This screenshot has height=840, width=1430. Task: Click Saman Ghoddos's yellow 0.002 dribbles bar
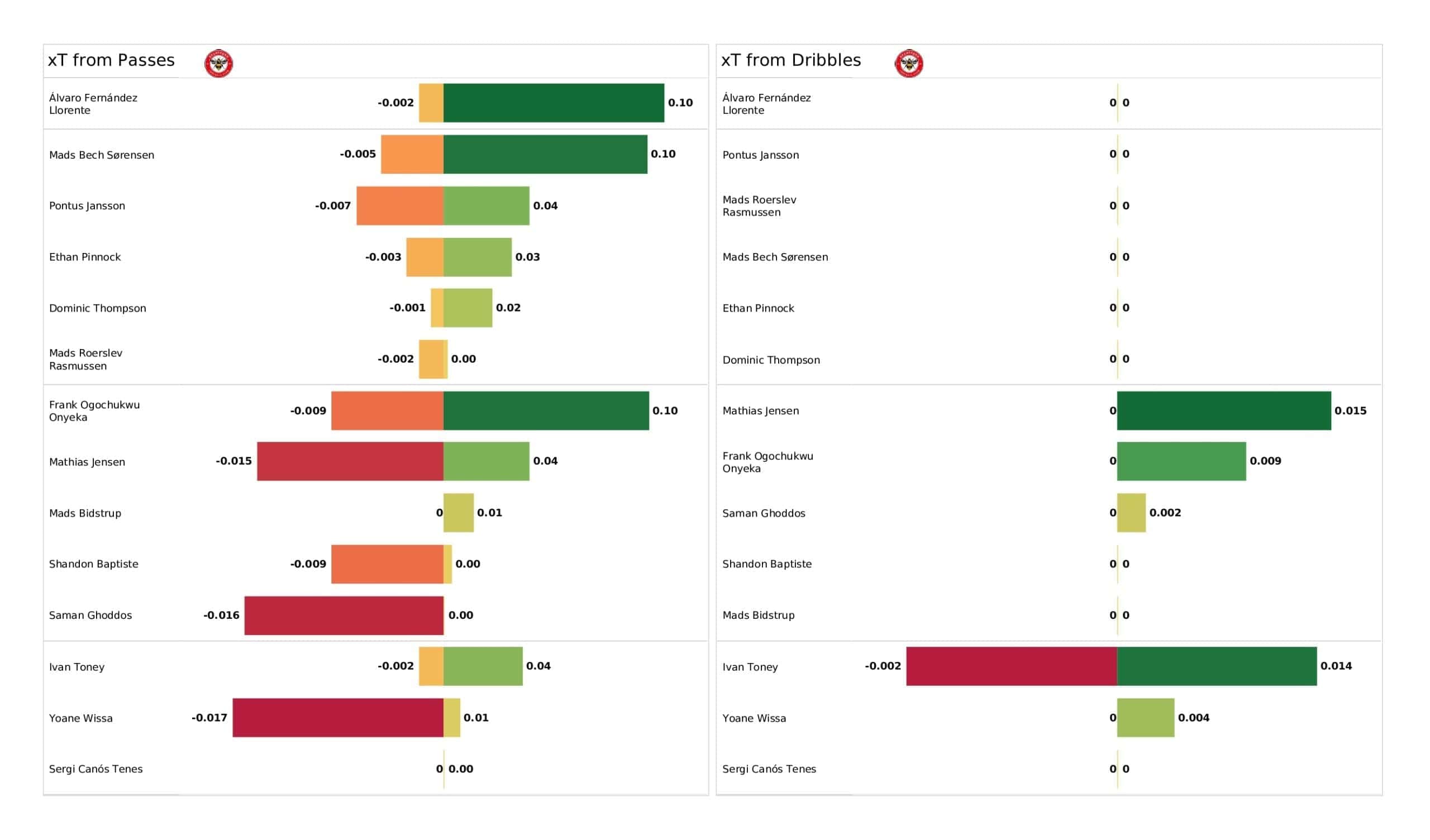1131,513
